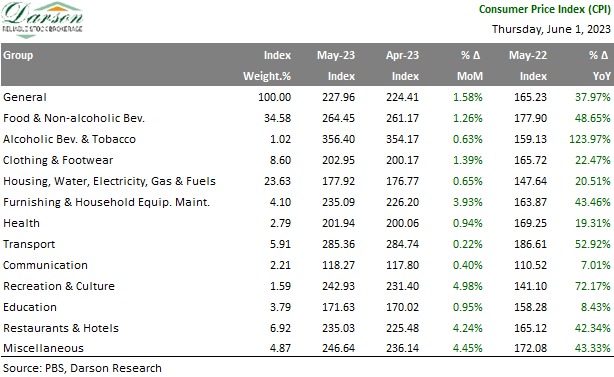Select the General row label
Screen dimensions: 614x377
pos(25,97)
